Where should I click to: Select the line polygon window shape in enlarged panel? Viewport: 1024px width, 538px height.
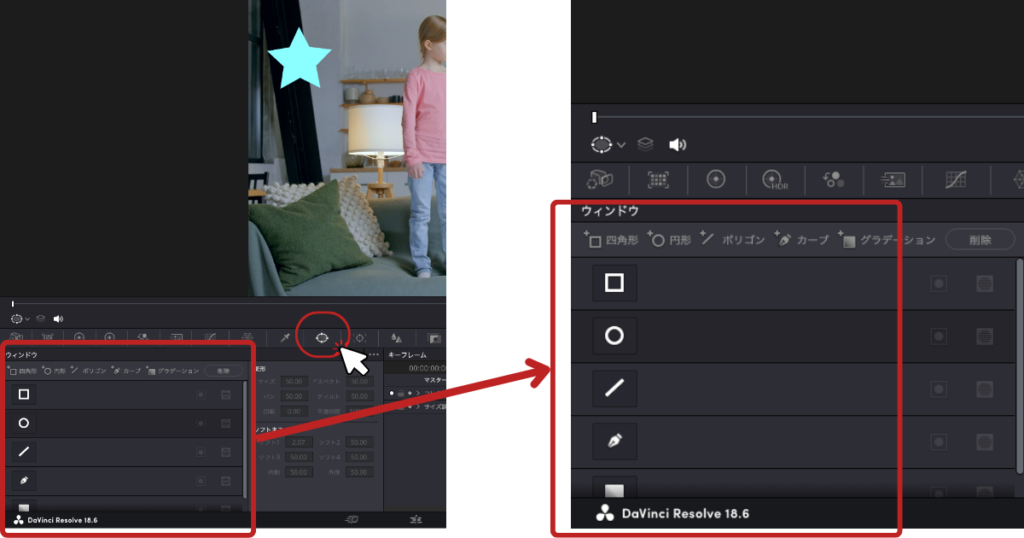[614, 388]
